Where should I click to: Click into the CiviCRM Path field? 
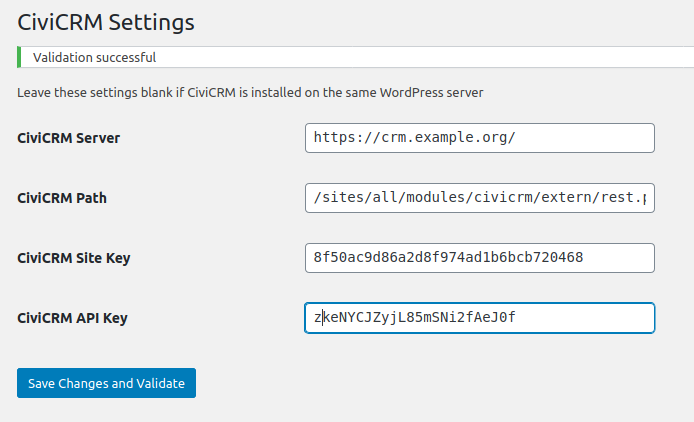(x=480, y=198)
